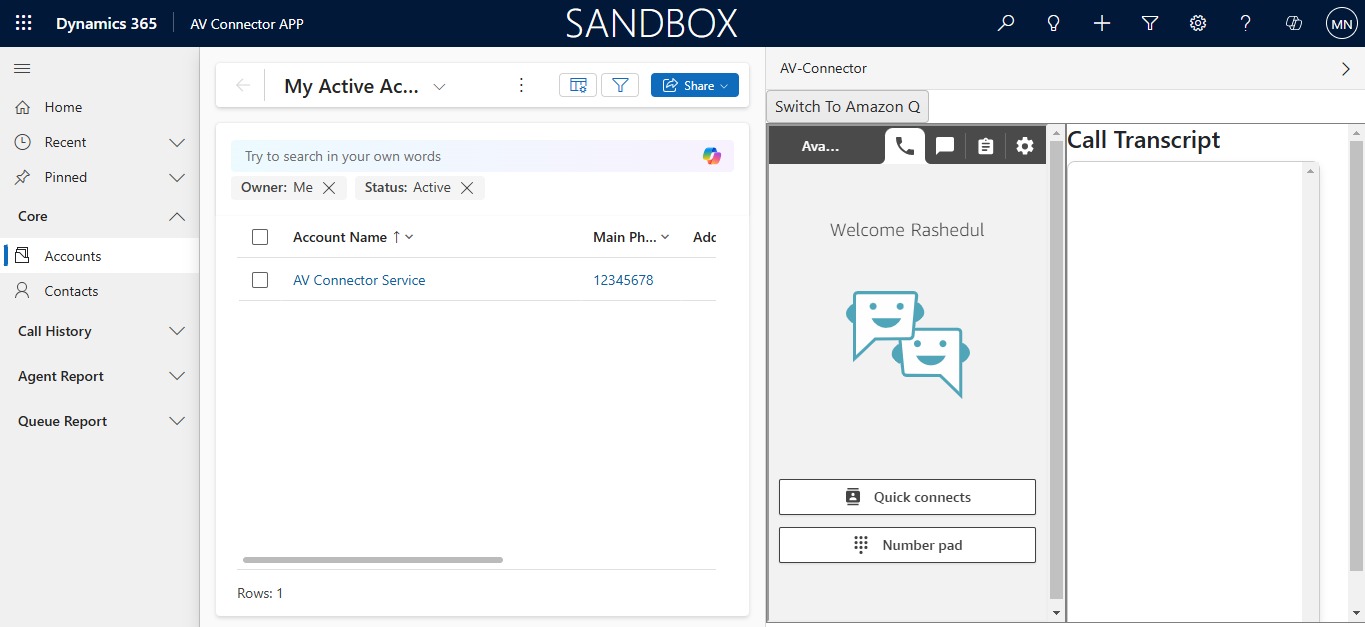
Task: Open the Dynamics 365 app launcher grid
Action: click(x=24, y=23)
